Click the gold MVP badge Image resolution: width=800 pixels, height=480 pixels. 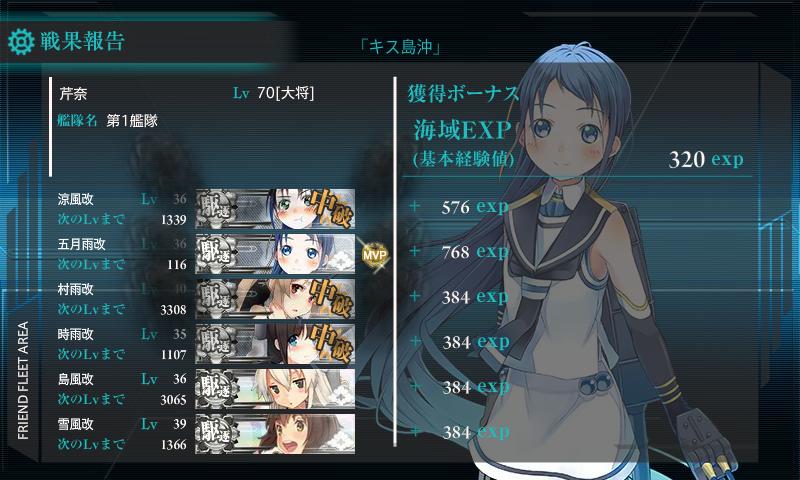click(375, 254)
